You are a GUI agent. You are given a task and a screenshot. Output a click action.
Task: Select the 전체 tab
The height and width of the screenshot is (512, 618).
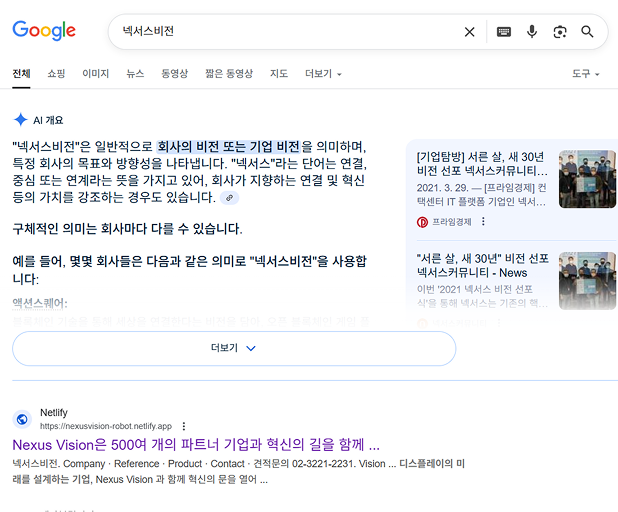coord(21,74)
